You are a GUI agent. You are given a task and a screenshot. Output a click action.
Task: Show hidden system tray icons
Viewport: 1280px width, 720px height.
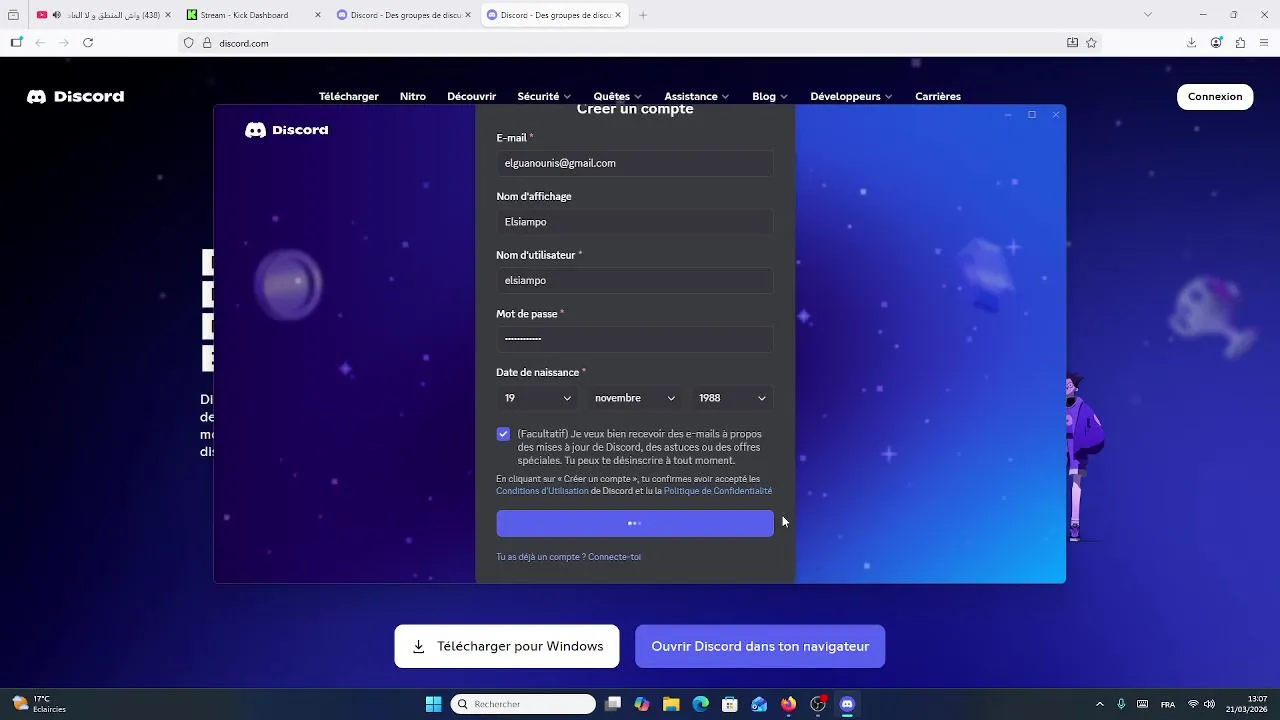point(1100,704)
